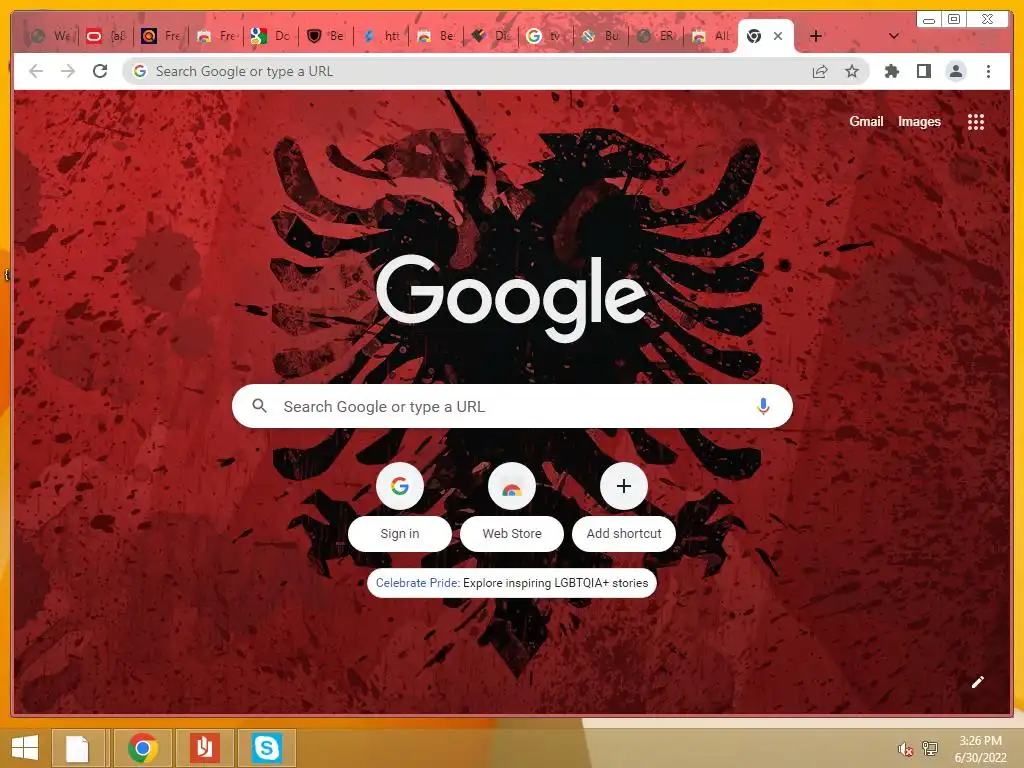Toggle the Chrome side panel

(x=923, y=72)
